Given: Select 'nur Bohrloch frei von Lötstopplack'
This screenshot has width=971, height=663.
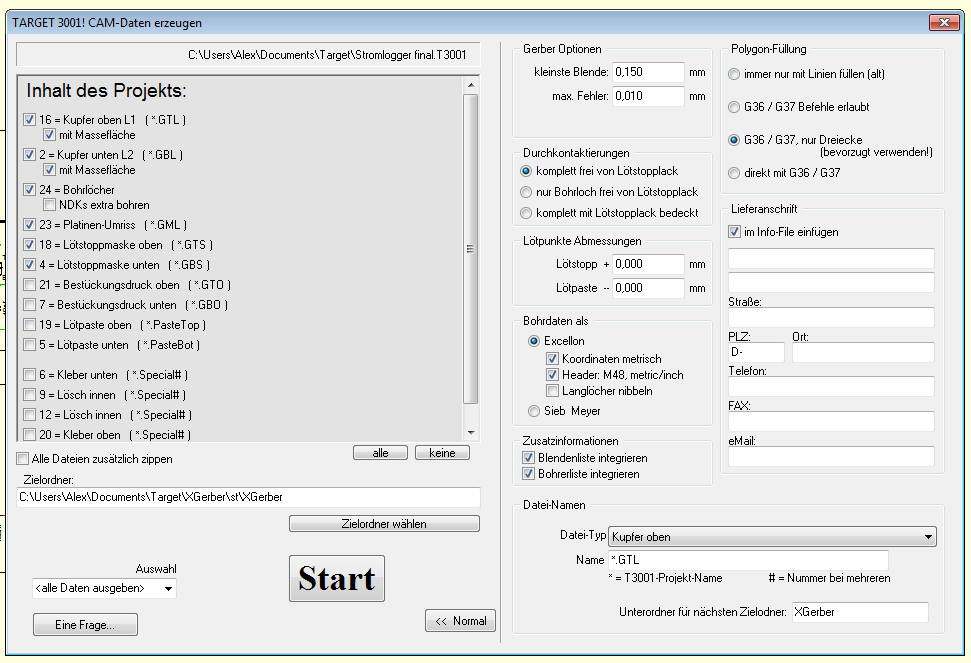Looking at the screenshot, I should [x=526, y=192].
